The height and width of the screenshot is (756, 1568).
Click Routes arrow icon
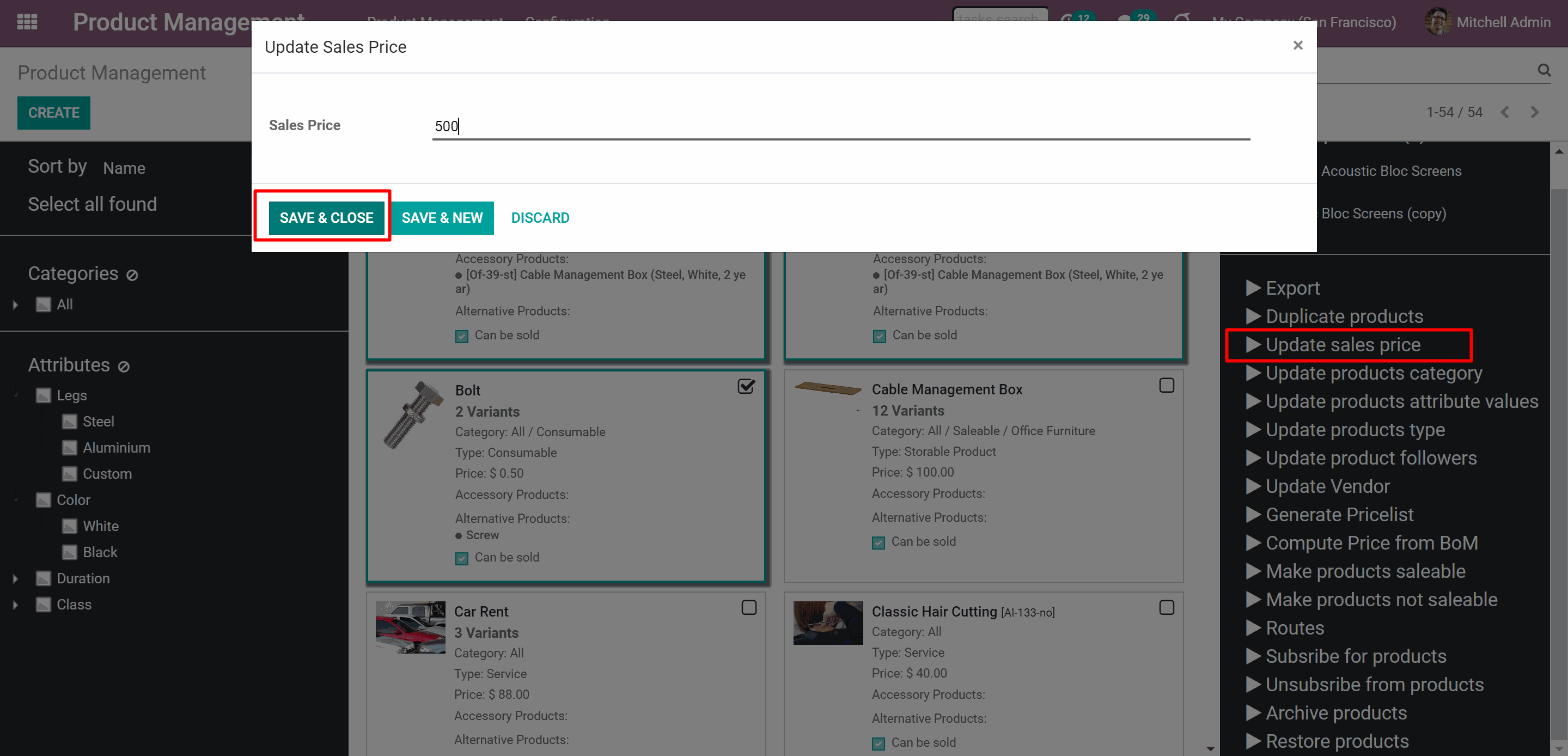1253,627
